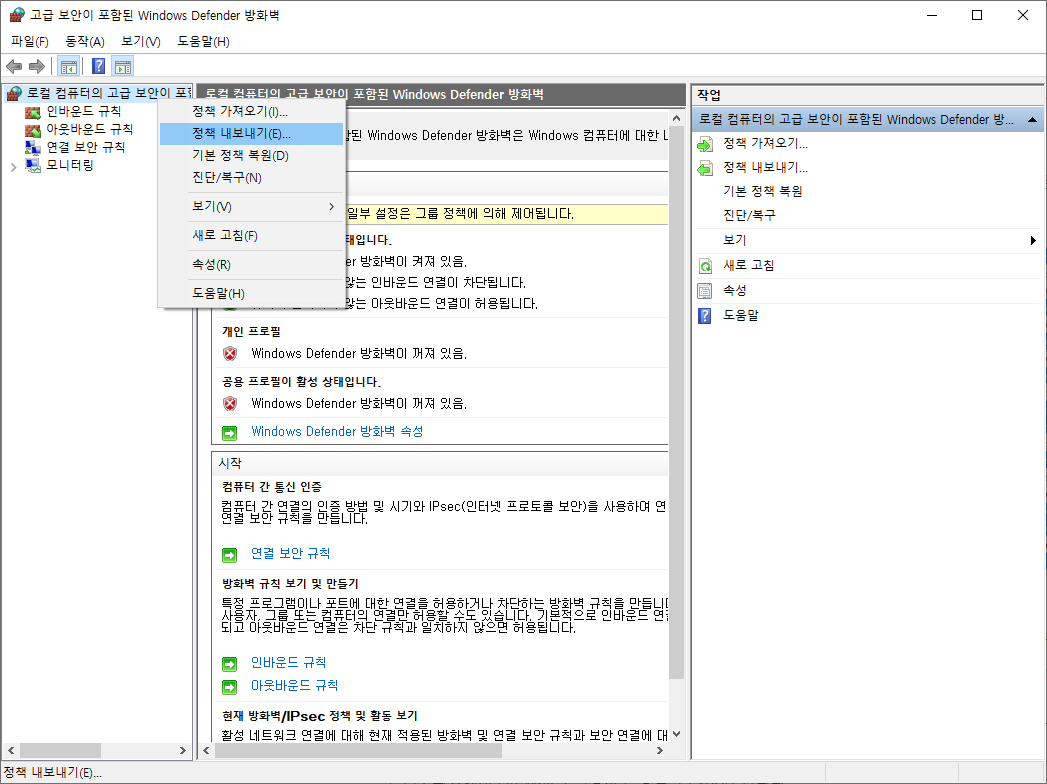The width and height of the screenshot is (1047, 784).
Task: Open the 파일(F) menu
Action: 29,41
